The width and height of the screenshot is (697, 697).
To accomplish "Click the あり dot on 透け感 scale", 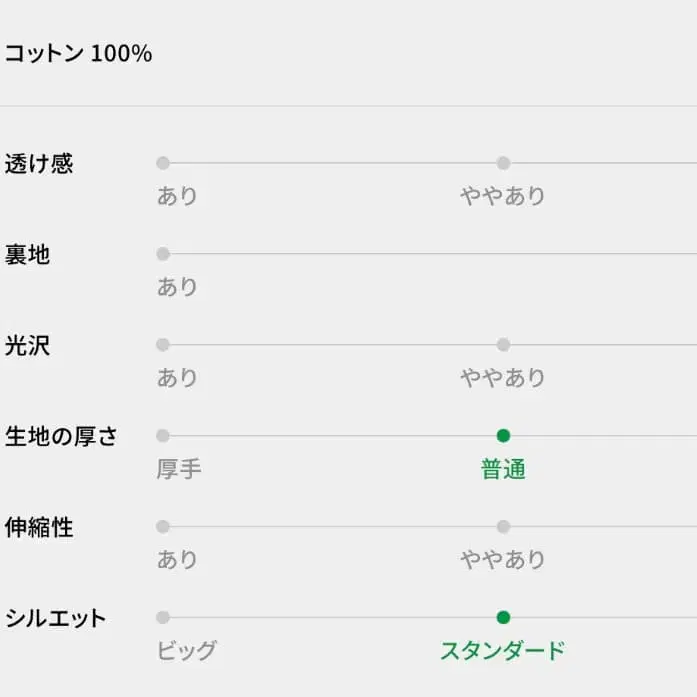I will click(163, 163).
